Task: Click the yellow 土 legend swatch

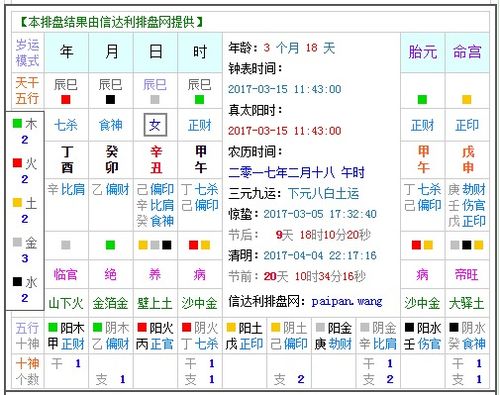Action: tap(17, 203)
